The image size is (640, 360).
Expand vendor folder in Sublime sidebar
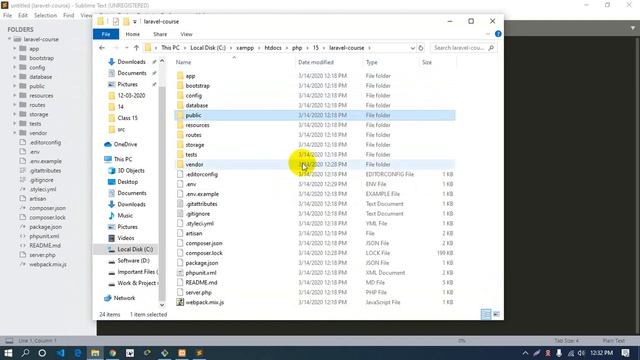coord(14,133)
